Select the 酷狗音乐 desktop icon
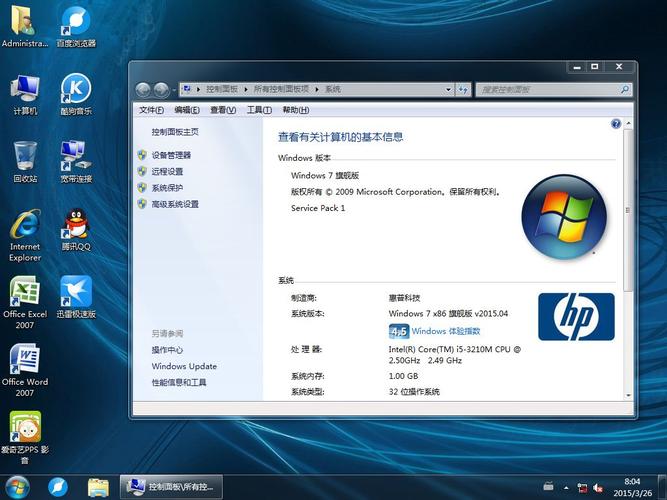The width and height of the screenshot is (667, 500). coord(76,91)
